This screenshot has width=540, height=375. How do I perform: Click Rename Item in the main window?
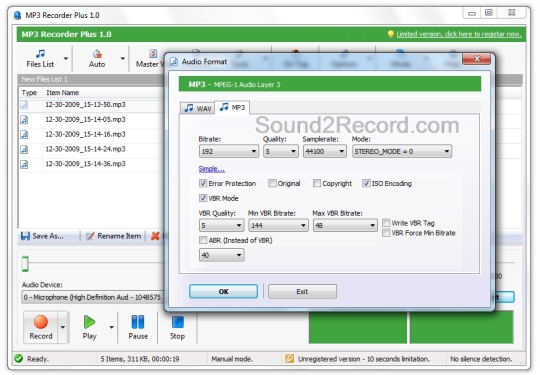click(x=114, y=236)
